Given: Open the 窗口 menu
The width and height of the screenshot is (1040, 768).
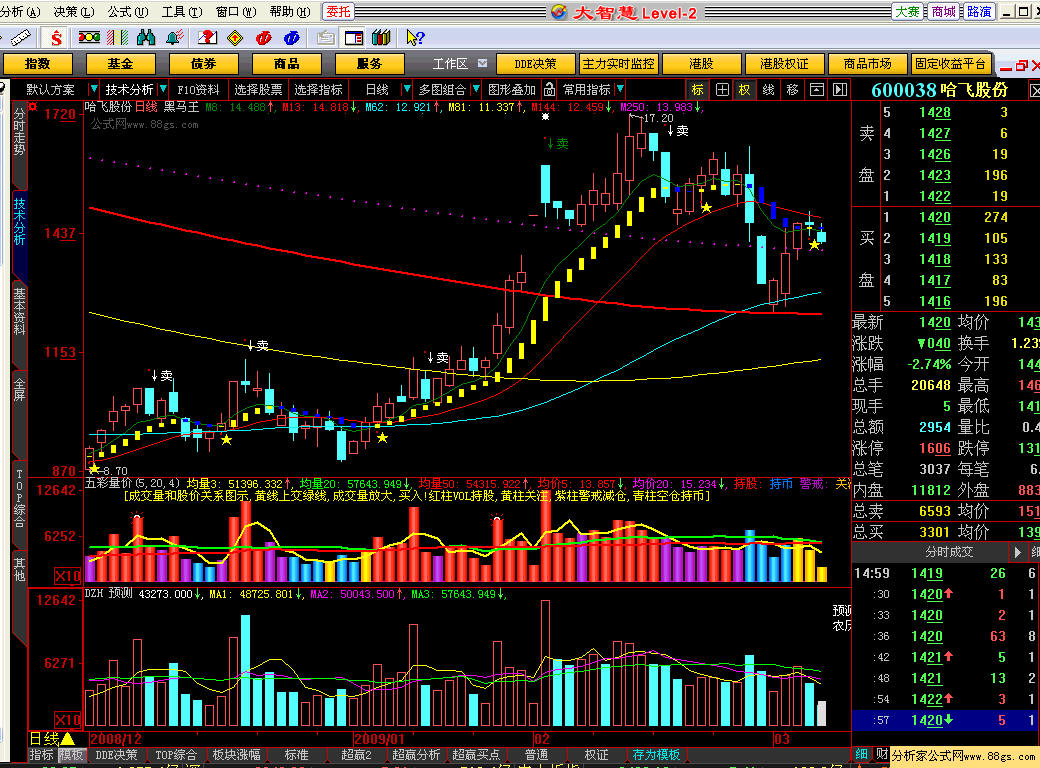Looking at the screenshot, I should pyautogui.click(x=236, y=12).
